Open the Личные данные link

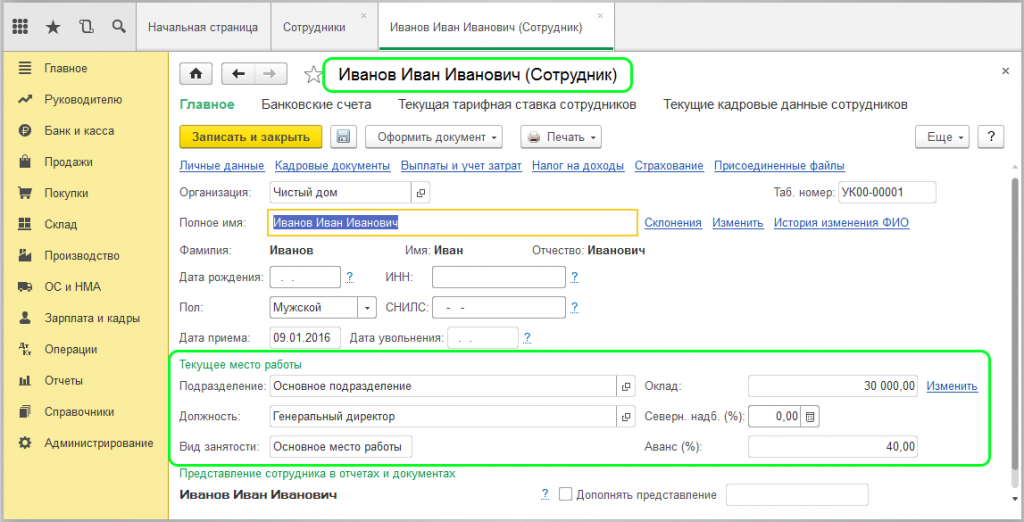pos(221,166)
